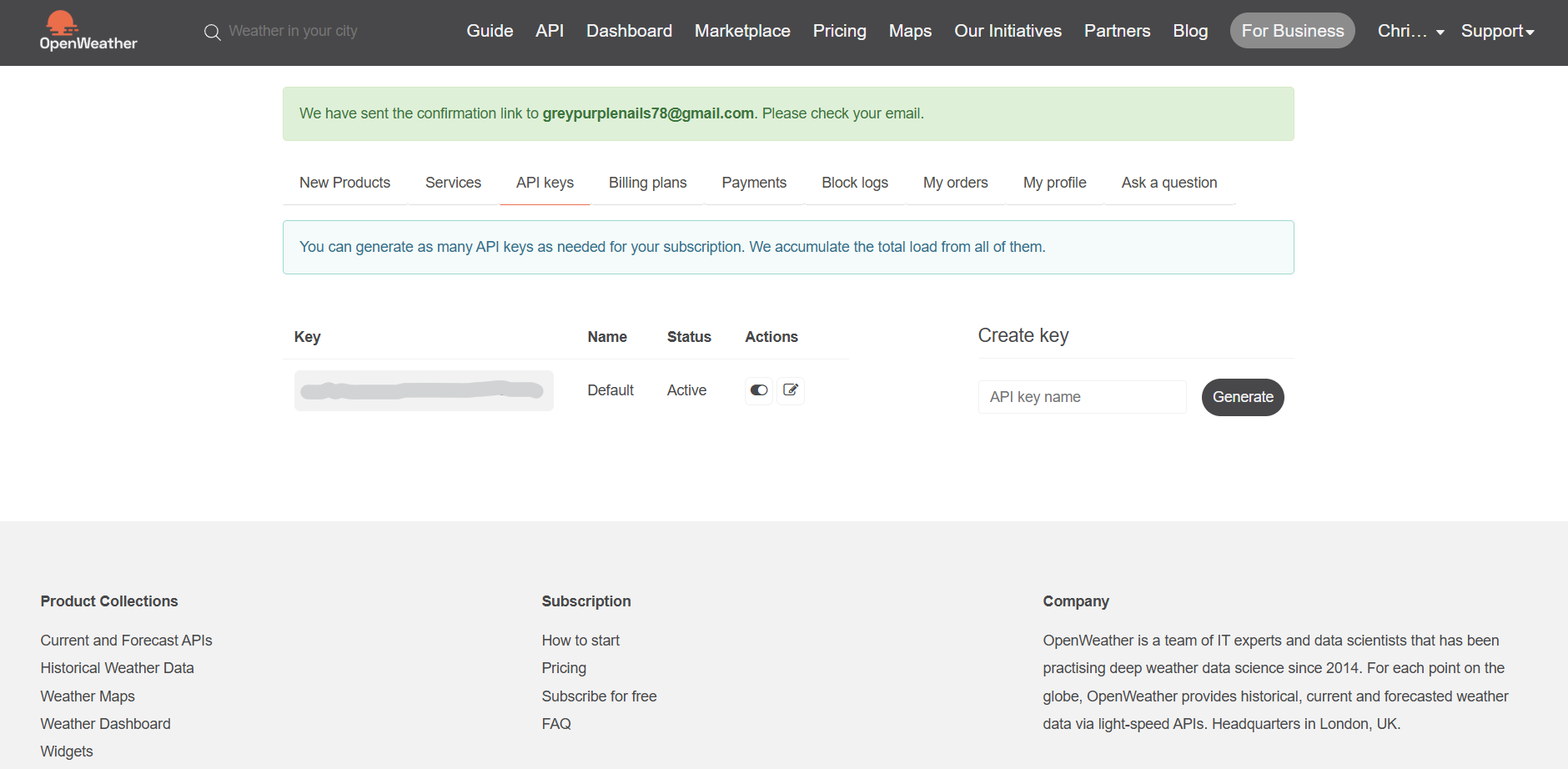Screen dimensions: 1568x769
Task: Open the Current and Forecast APIs link
Action: pyautogui.click(x=126, y=641)
